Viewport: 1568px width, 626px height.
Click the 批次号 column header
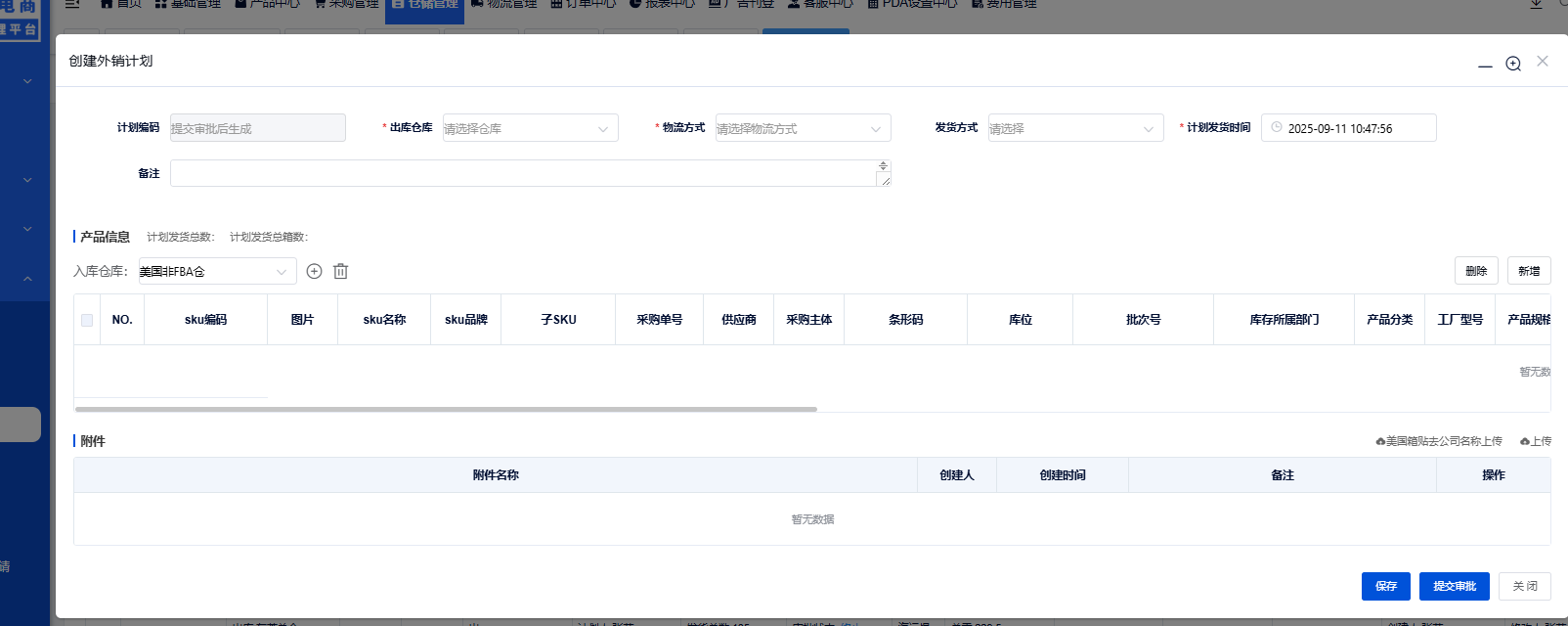pos(1144,320)
